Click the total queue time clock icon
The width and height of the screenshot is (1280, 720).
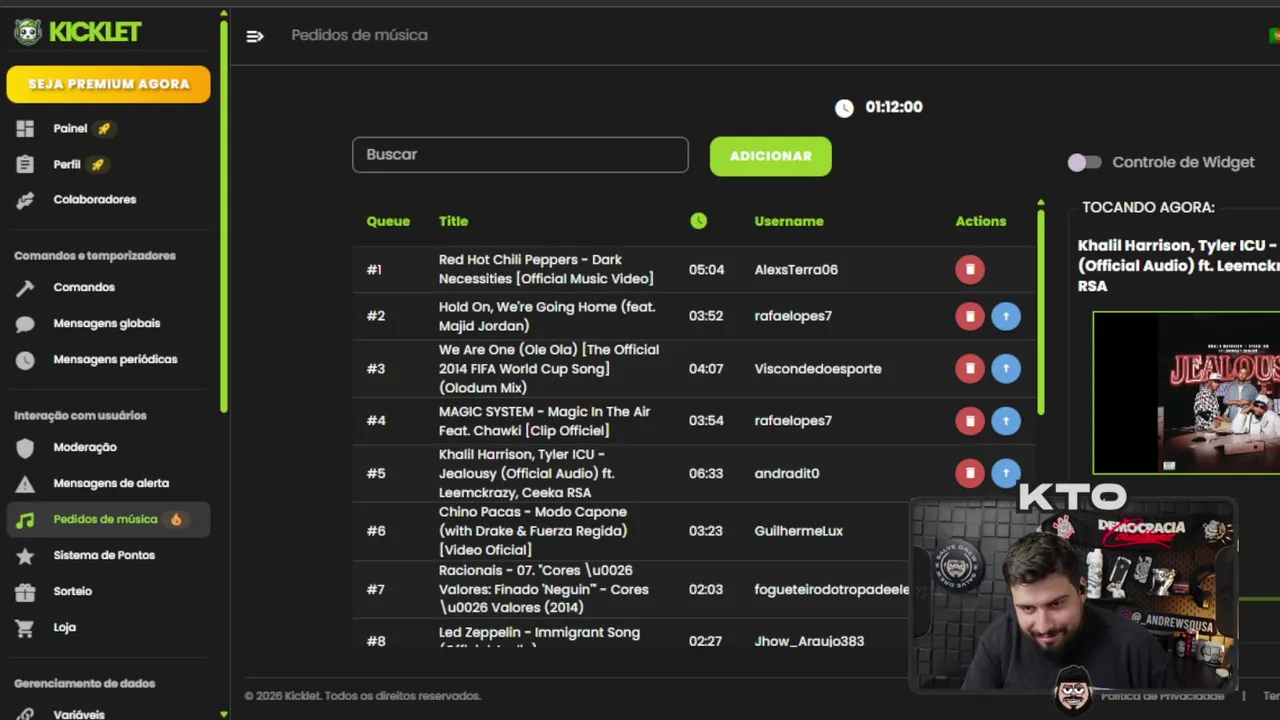(844, 108)
